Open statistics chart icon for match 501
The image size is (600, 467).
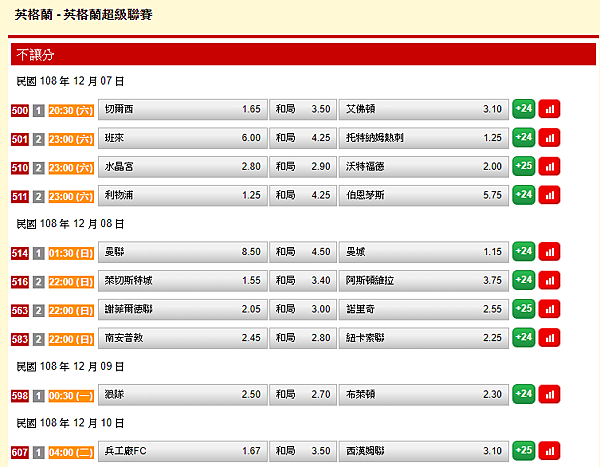(549, 138)
